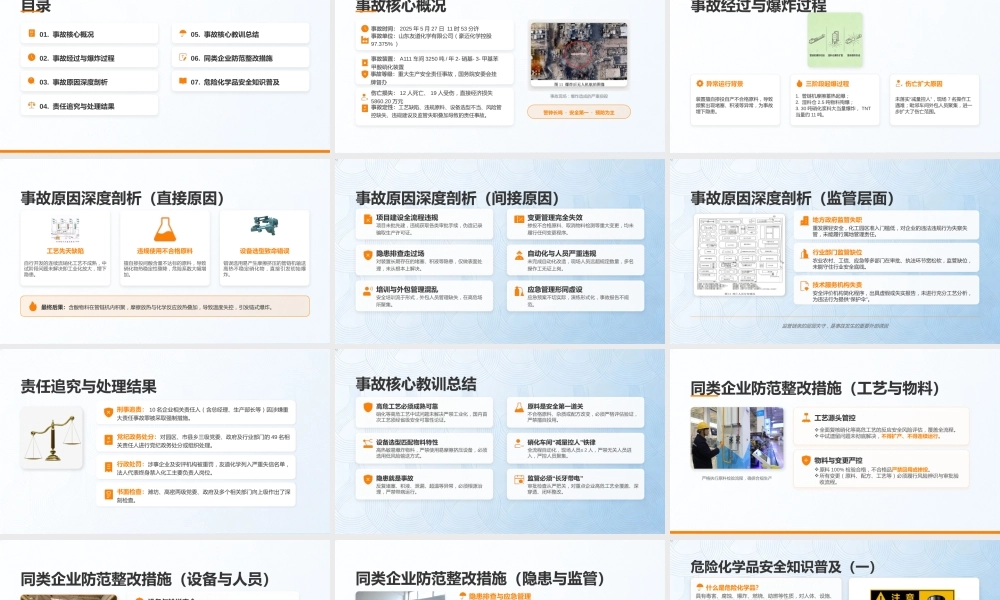The height and width of the screenshot is (600, 1000).
Task: Click the gear icon next to 异常运行背景
Action: (x=700, y=84)
